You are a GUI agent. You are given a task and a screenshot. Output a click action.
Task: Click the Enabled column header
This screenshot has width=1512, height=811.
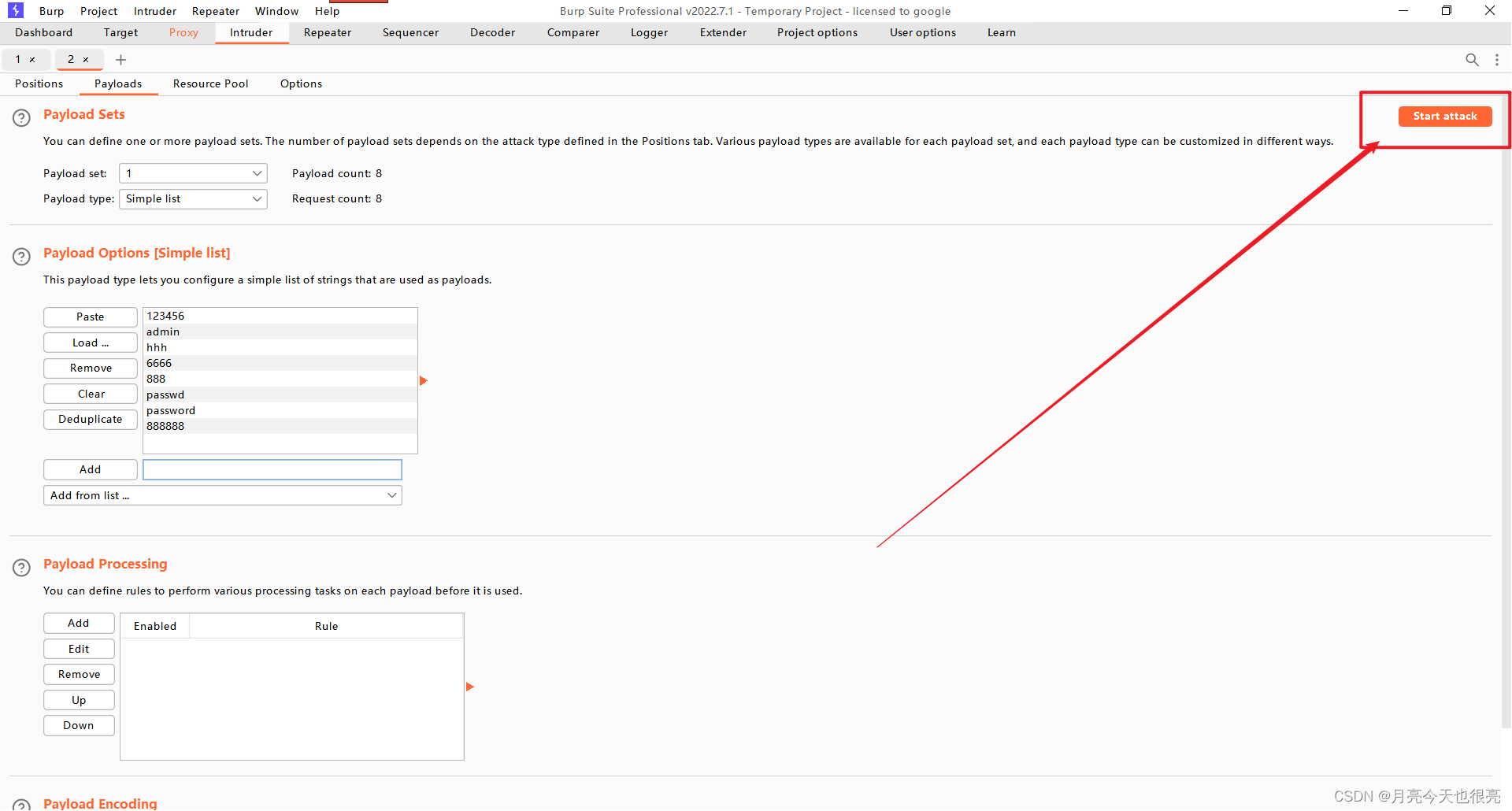(155, 626)
